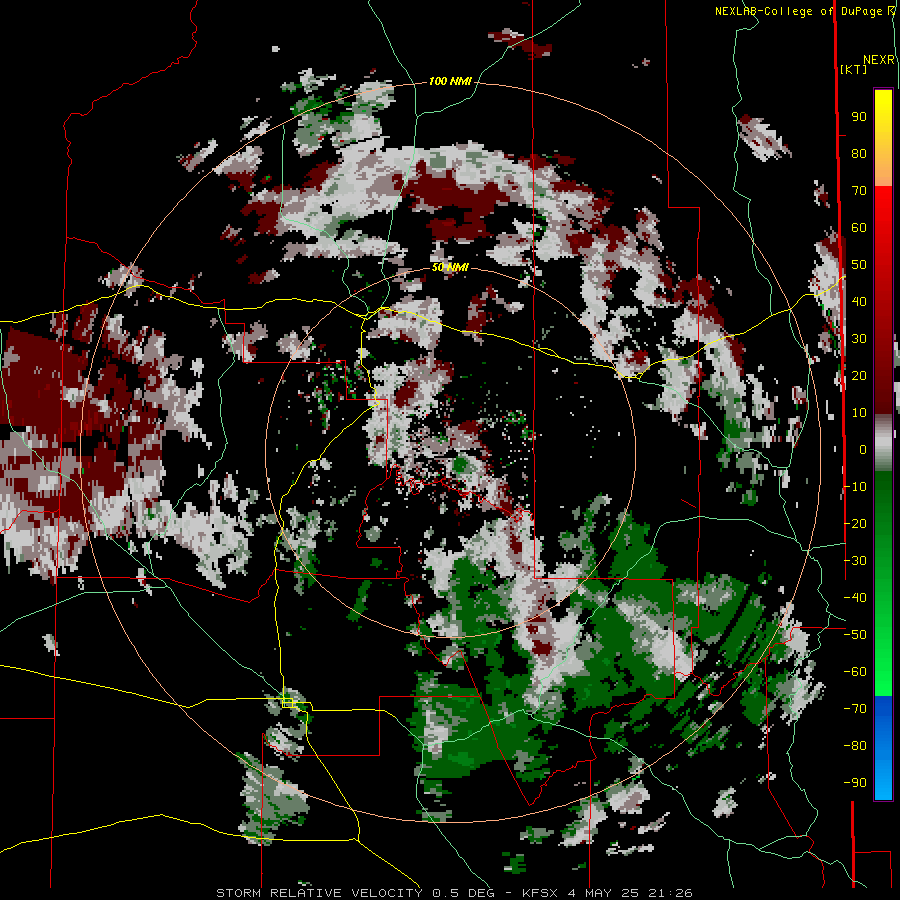
Task: Click the -60 value on the velocity scale
Action: pyautogui.click(x=855, y=672)
